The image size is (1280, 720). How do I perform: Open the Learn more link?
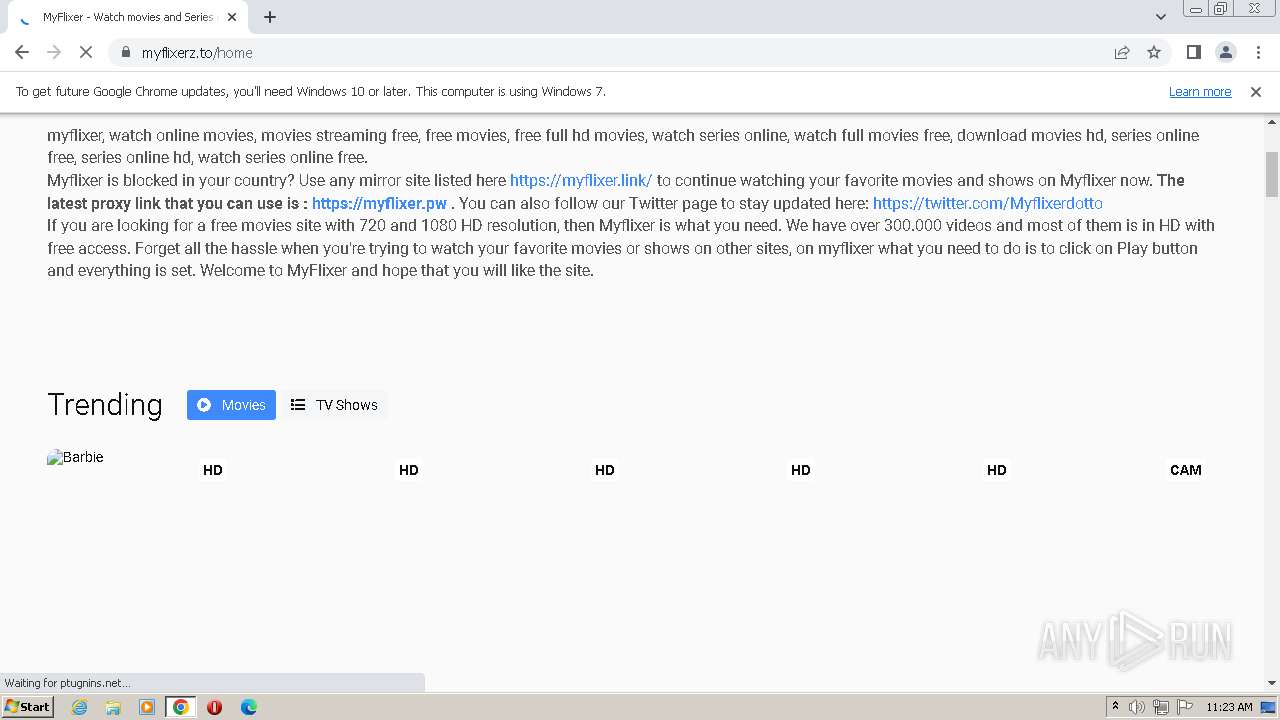pyautogui.click(x=1200, y=91)
